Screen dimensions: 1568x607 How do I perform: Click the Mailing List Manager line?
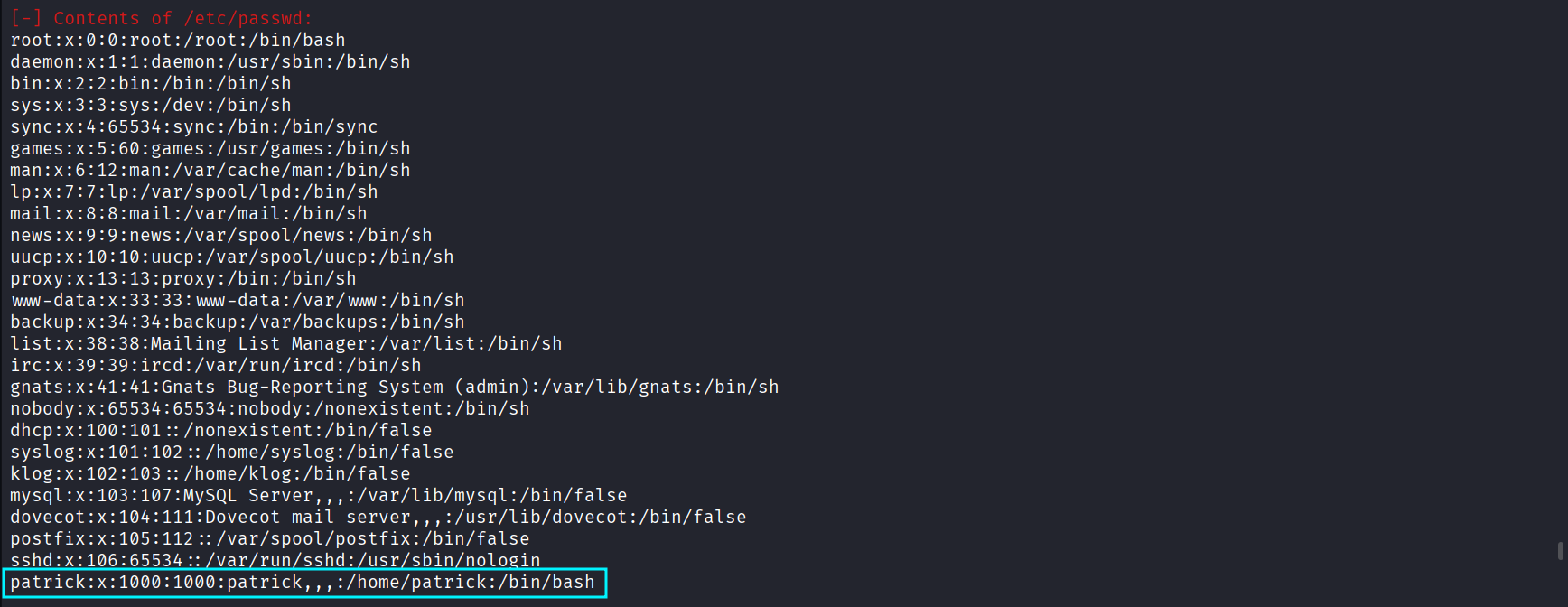tap(286, 344)
